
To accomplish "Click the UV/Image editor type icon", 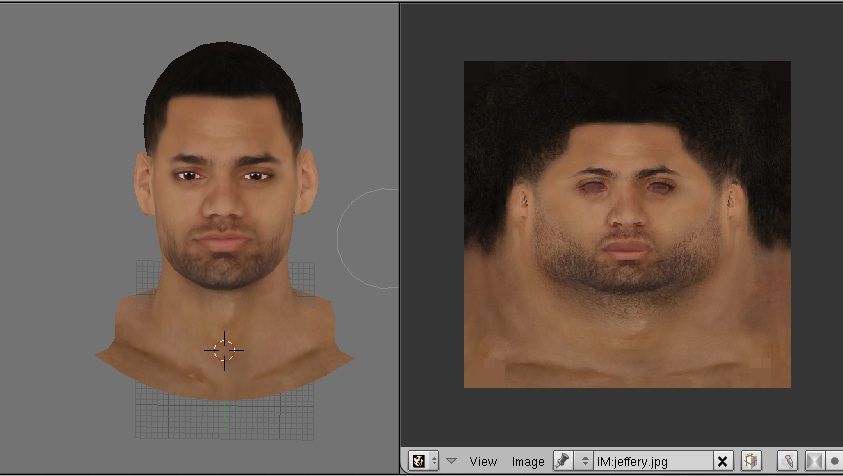I will tap(418, 461).
